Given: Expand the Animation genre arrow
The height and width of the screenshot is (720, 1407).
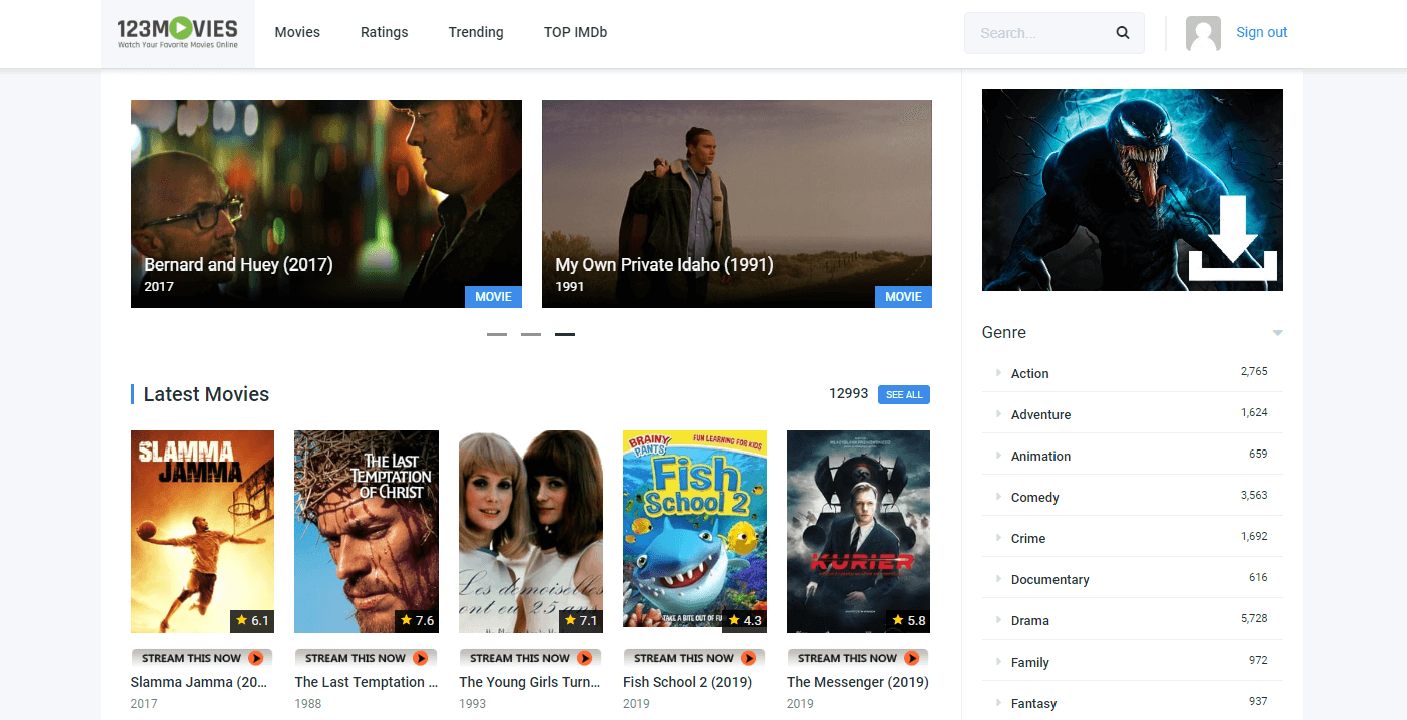Looking at the screenshot, I should tap(998, 456).
